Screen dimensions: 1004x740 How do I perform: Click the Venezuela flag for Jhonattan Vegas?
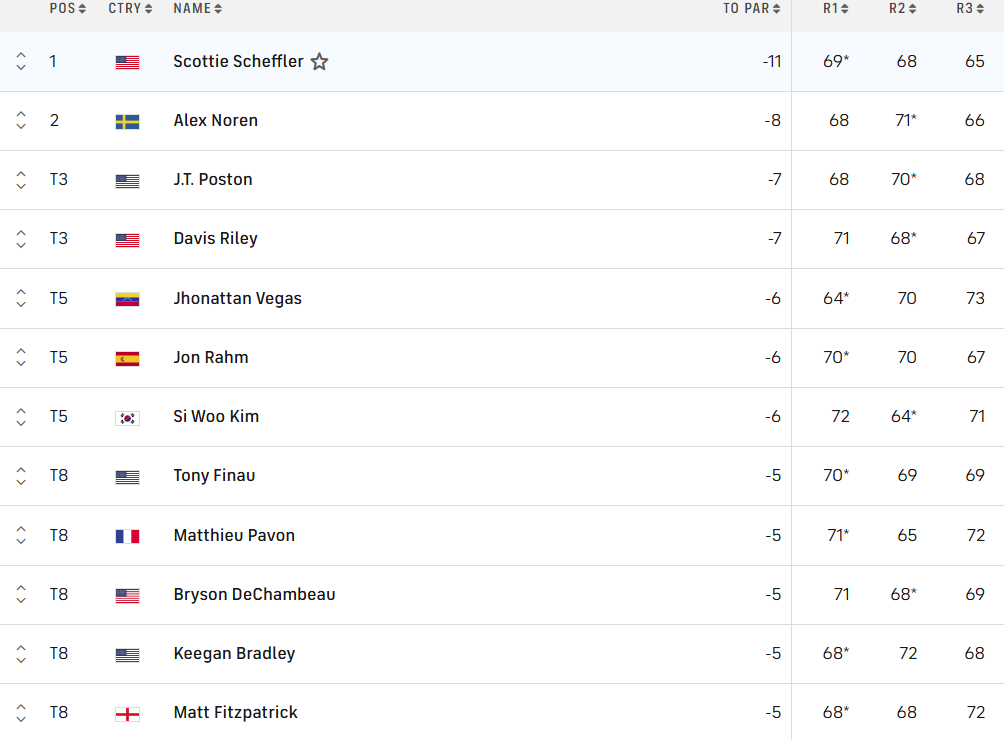tap(126, 298)
